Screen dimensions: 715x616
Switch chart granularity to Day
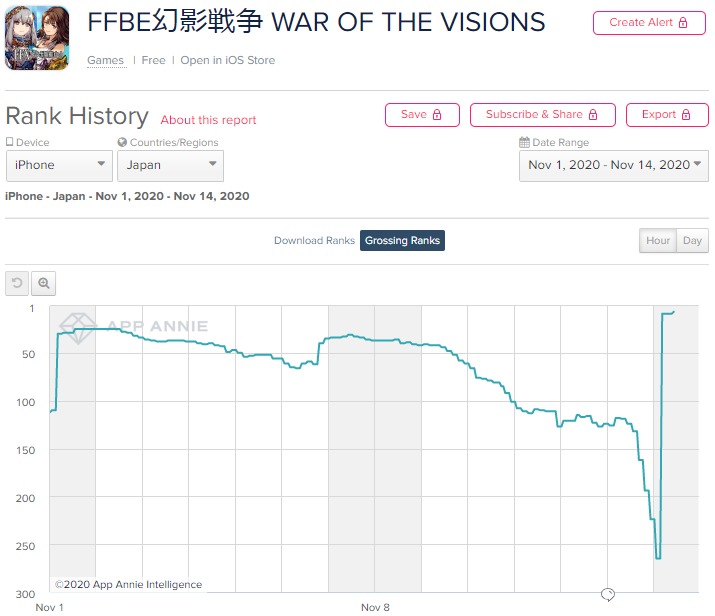point(692,240)
